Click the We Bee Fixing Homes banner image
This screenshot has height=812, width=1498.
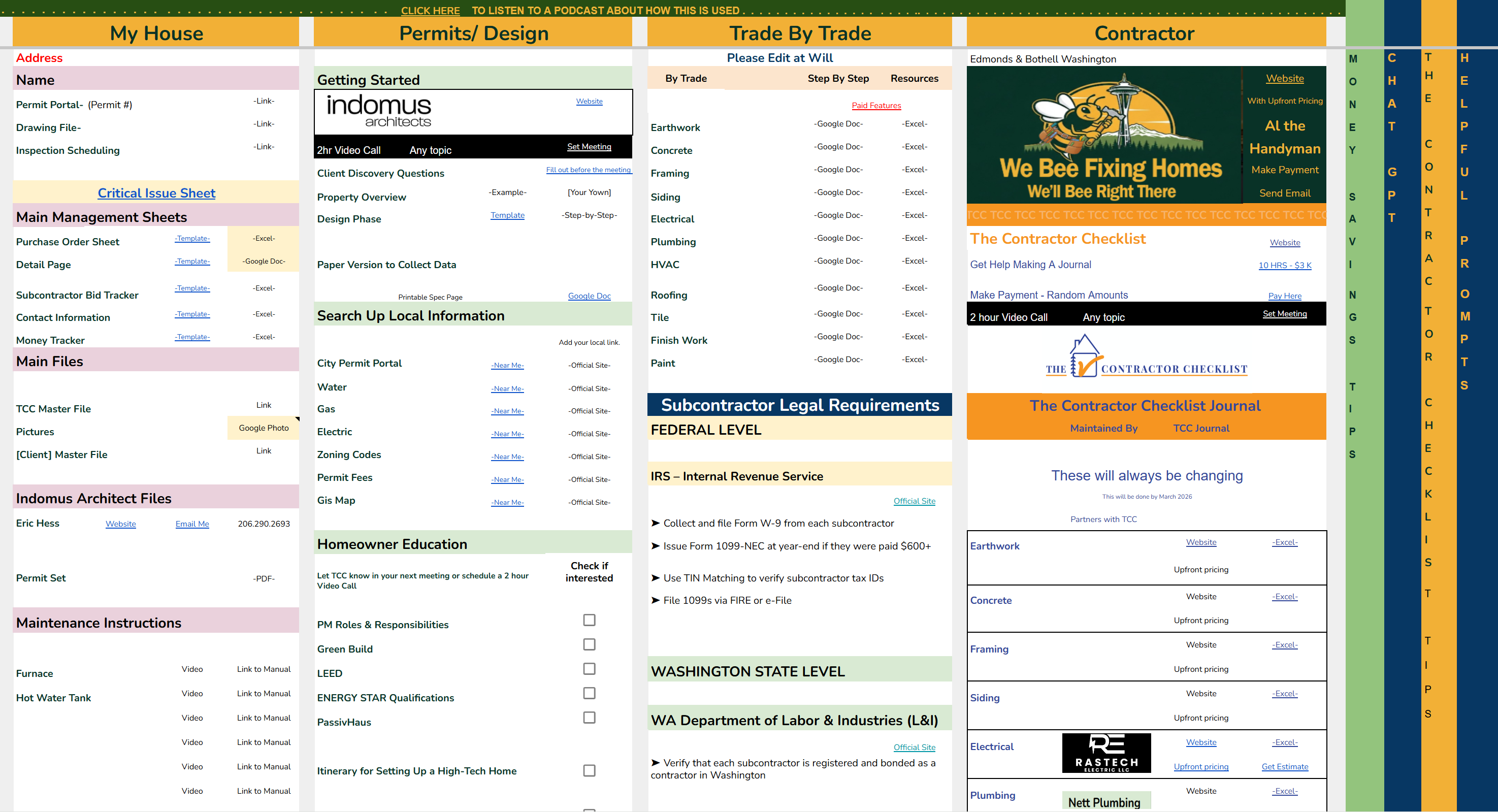pos(1104,135)
